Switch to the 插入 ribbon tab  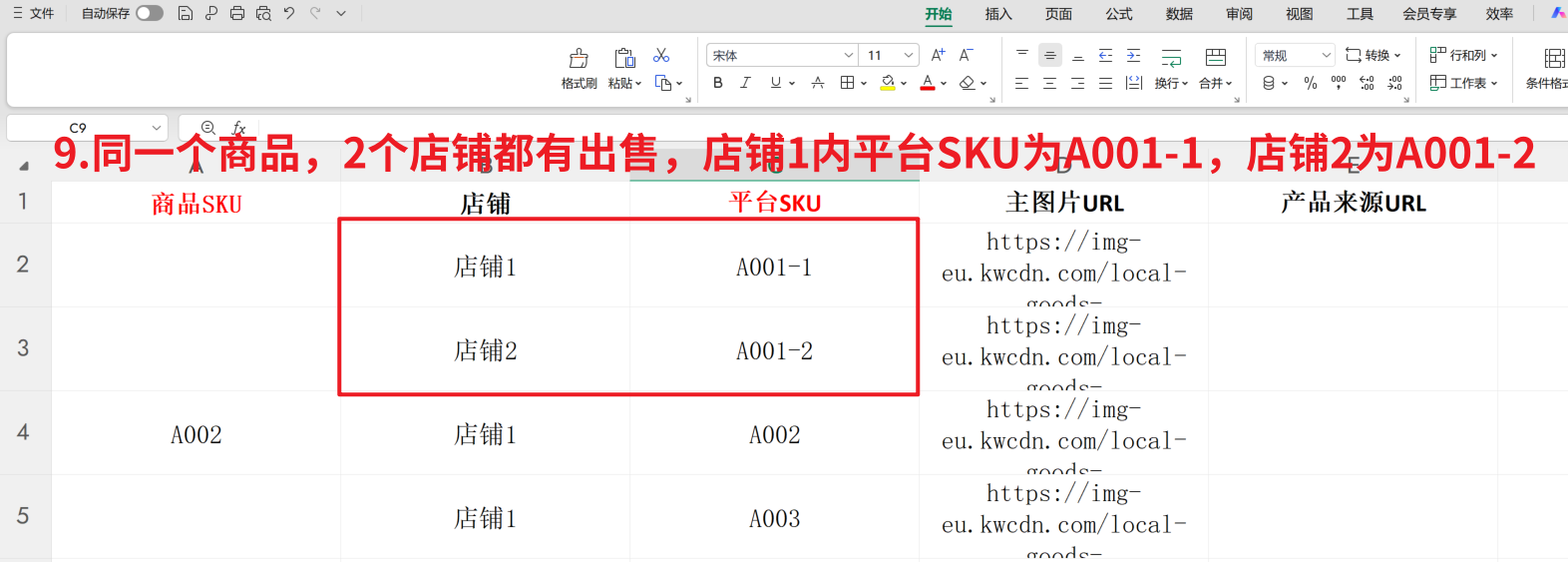(x=998, y=14)
